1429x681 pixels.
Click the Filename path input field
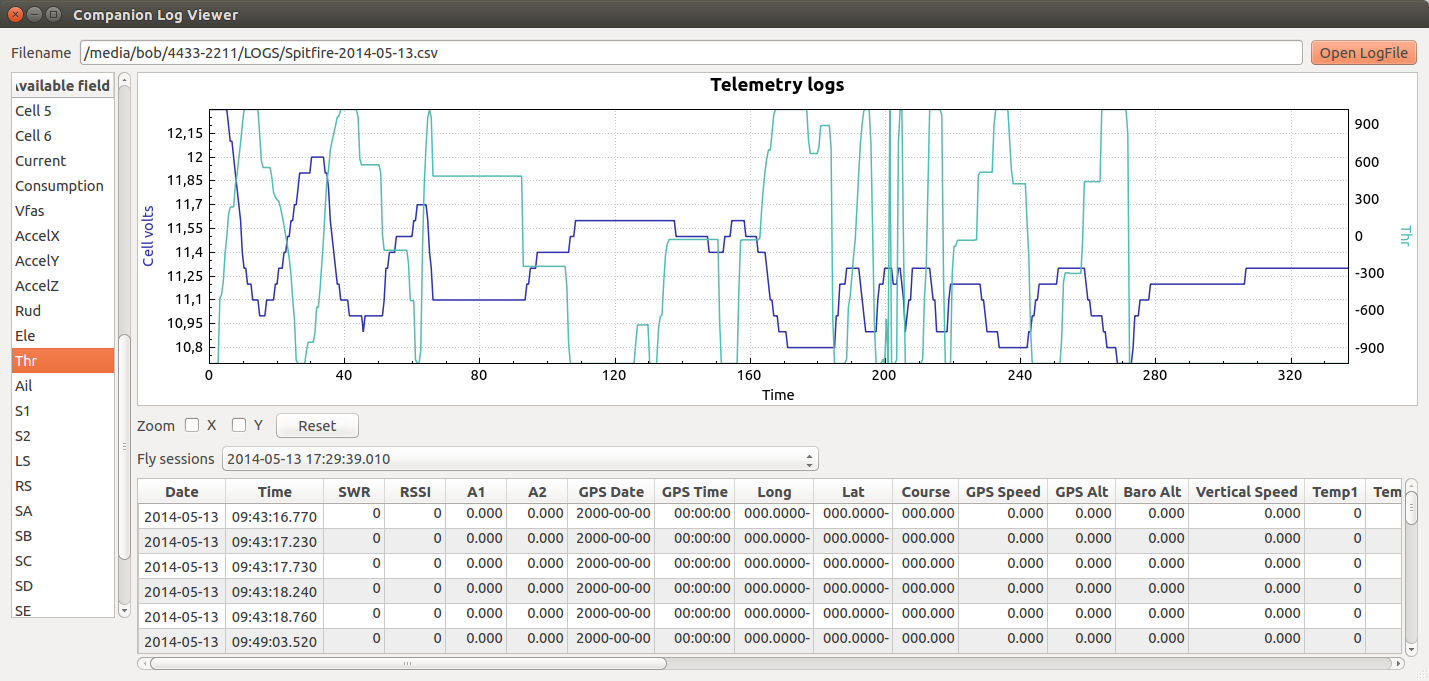point(691,53)
